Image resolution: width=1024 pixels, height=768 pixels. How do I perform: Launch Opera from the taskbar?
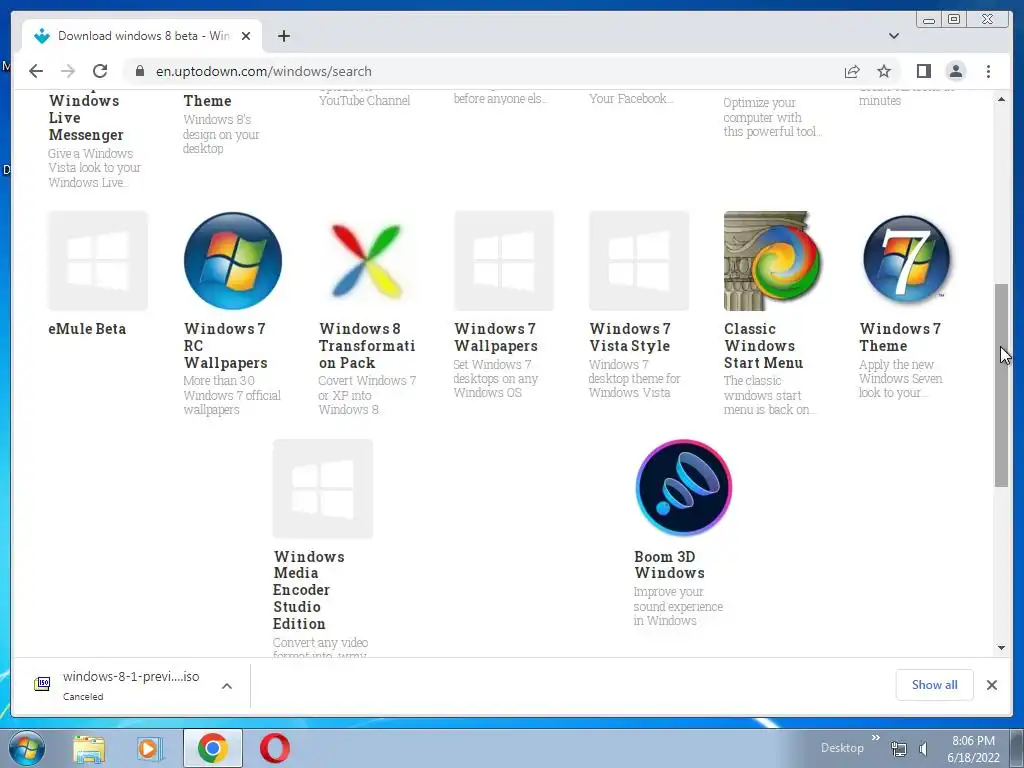coord(275,748)
